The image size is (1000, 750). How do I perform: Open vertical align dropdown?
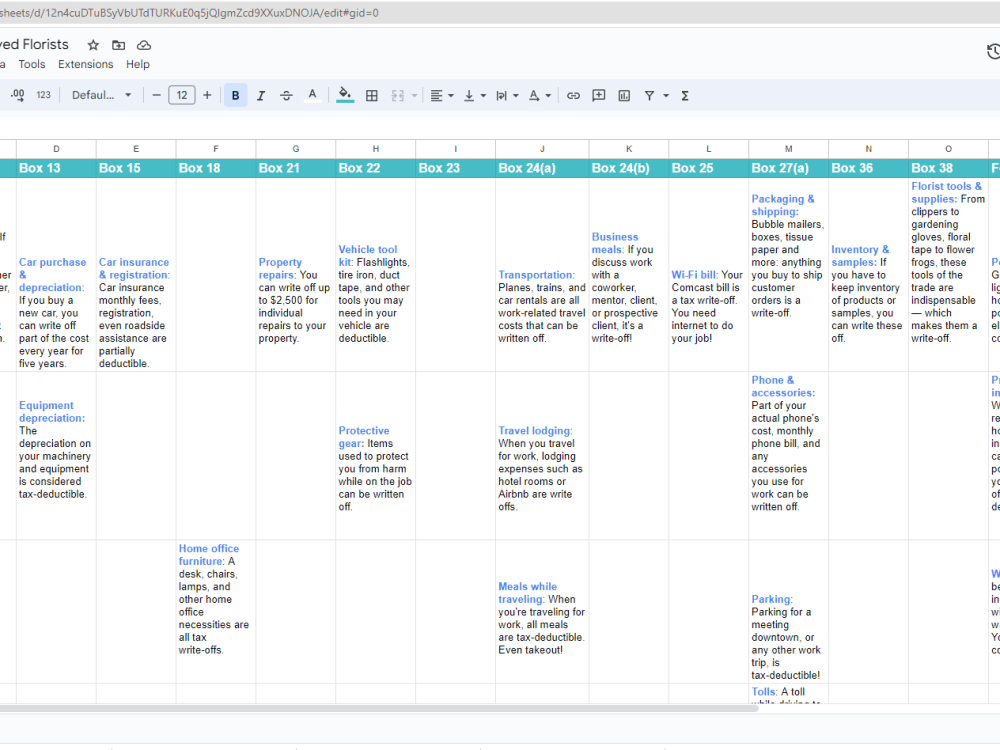point(474,95)
